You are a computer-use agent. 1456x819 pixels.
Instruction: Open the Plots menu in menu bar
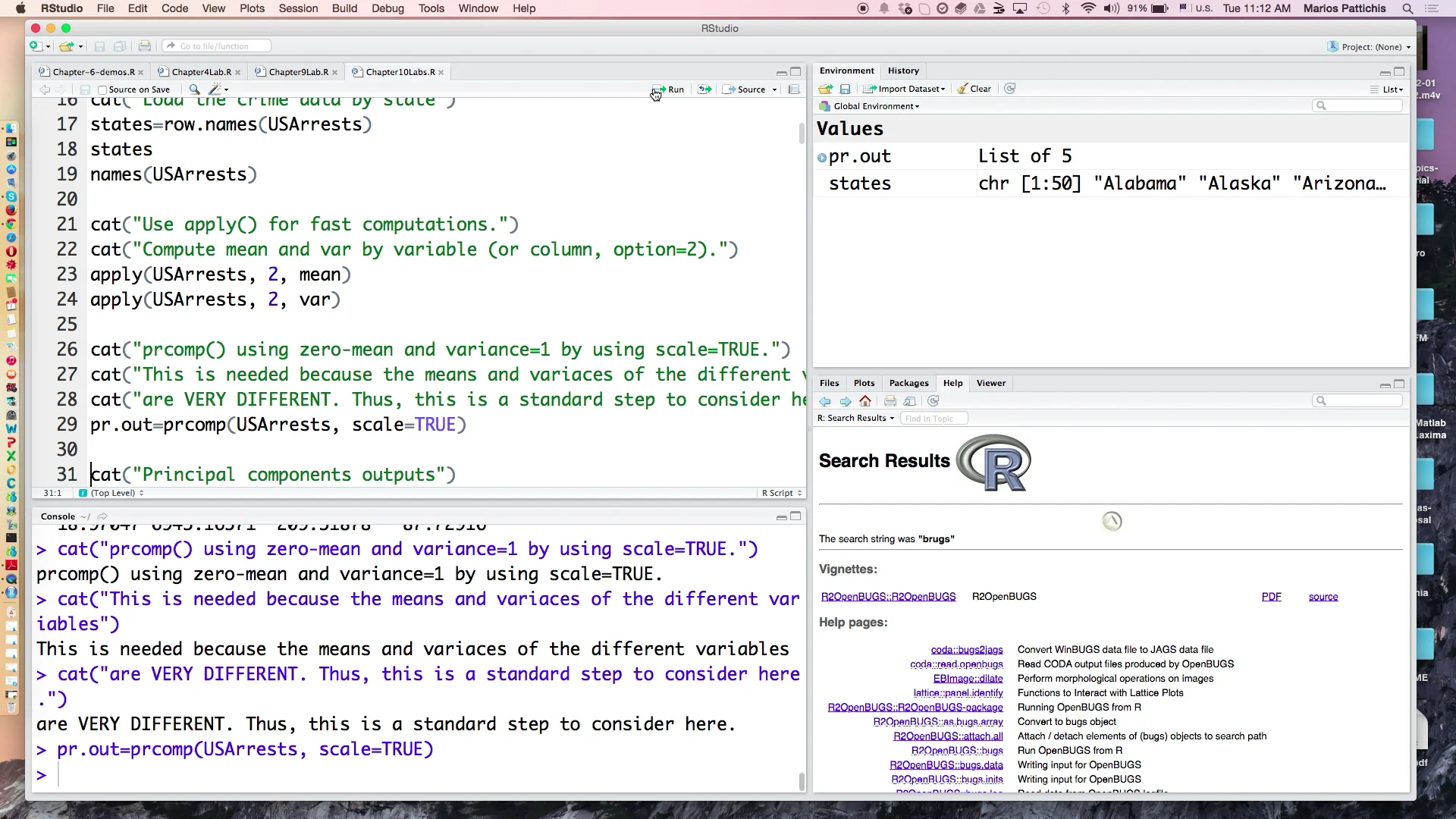[x=252, y=8]
